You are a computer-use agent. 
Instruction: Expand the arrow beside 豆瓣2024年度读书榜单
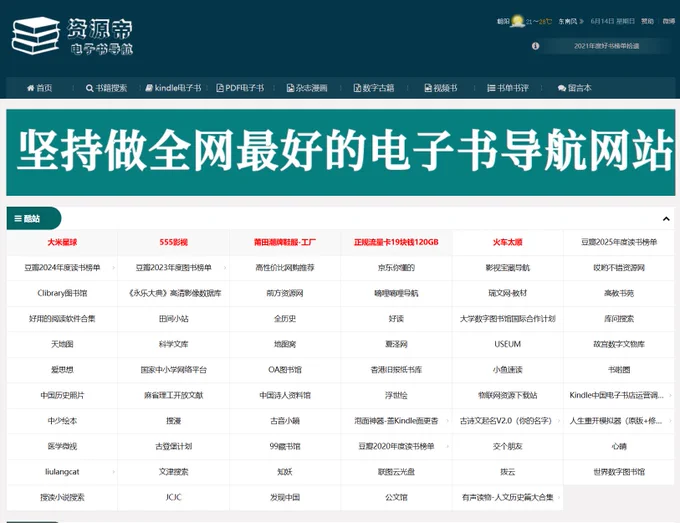click(x=114, y=268)
